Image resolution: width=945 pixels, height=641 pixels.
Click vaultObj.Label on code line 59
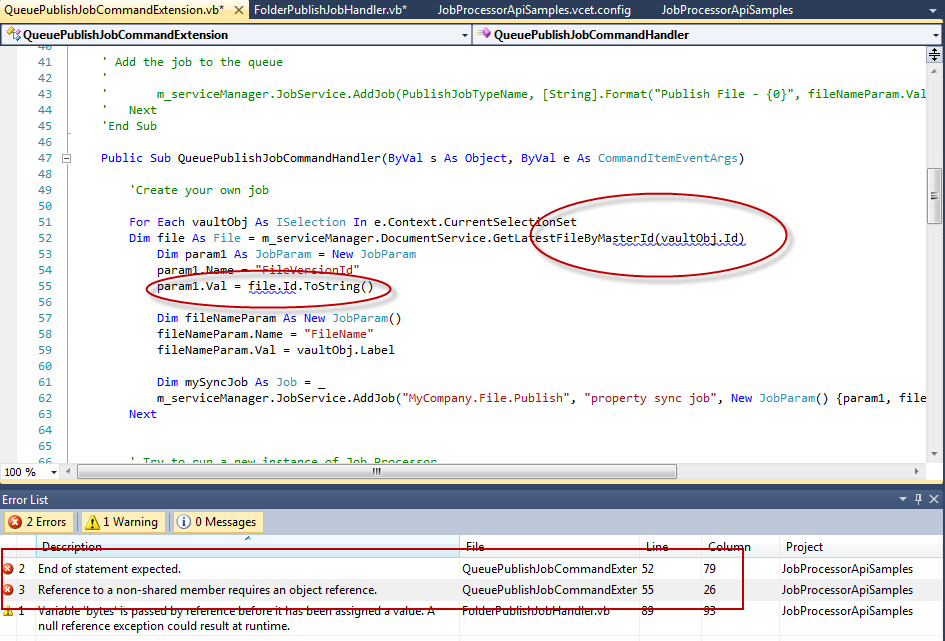point(345,350)
